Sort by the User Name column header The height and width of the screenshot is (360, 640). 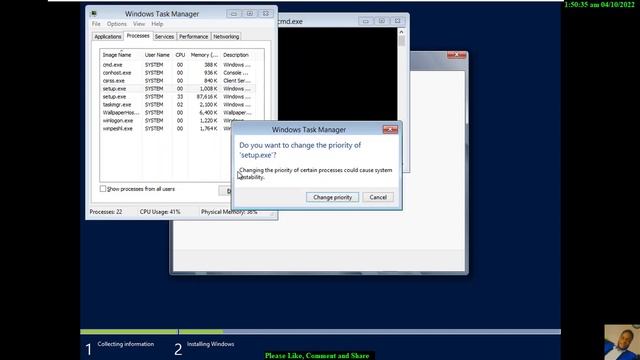pyautogui.click(x=157, y=55)
